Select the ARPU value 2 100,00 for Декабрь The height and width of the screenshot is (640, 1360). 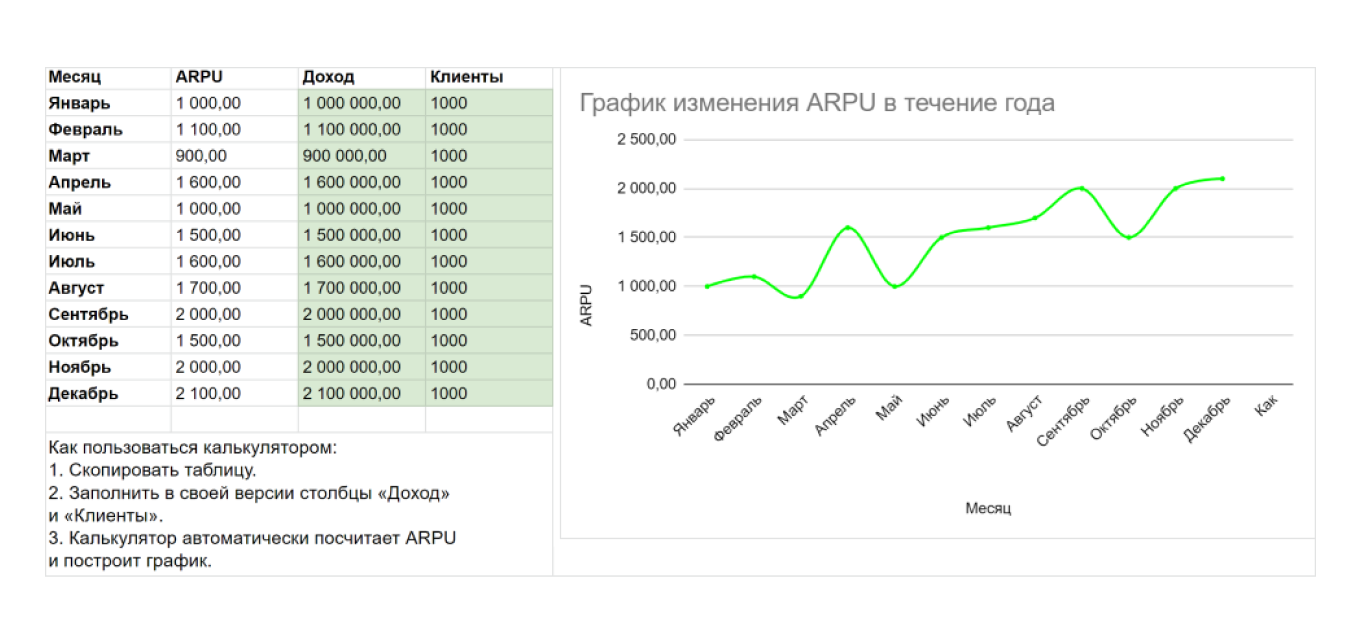pyautogui.click(x=210, y=393)
